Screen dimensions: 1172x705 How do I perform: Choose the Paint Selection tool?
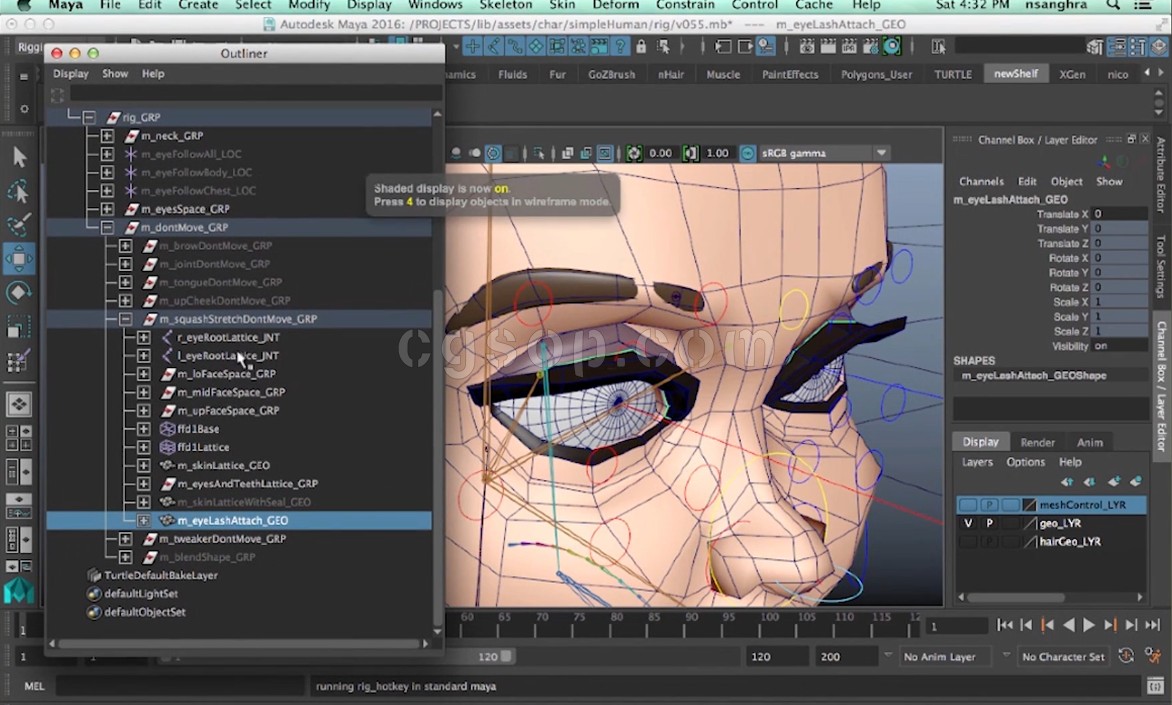tap(19, 226)
